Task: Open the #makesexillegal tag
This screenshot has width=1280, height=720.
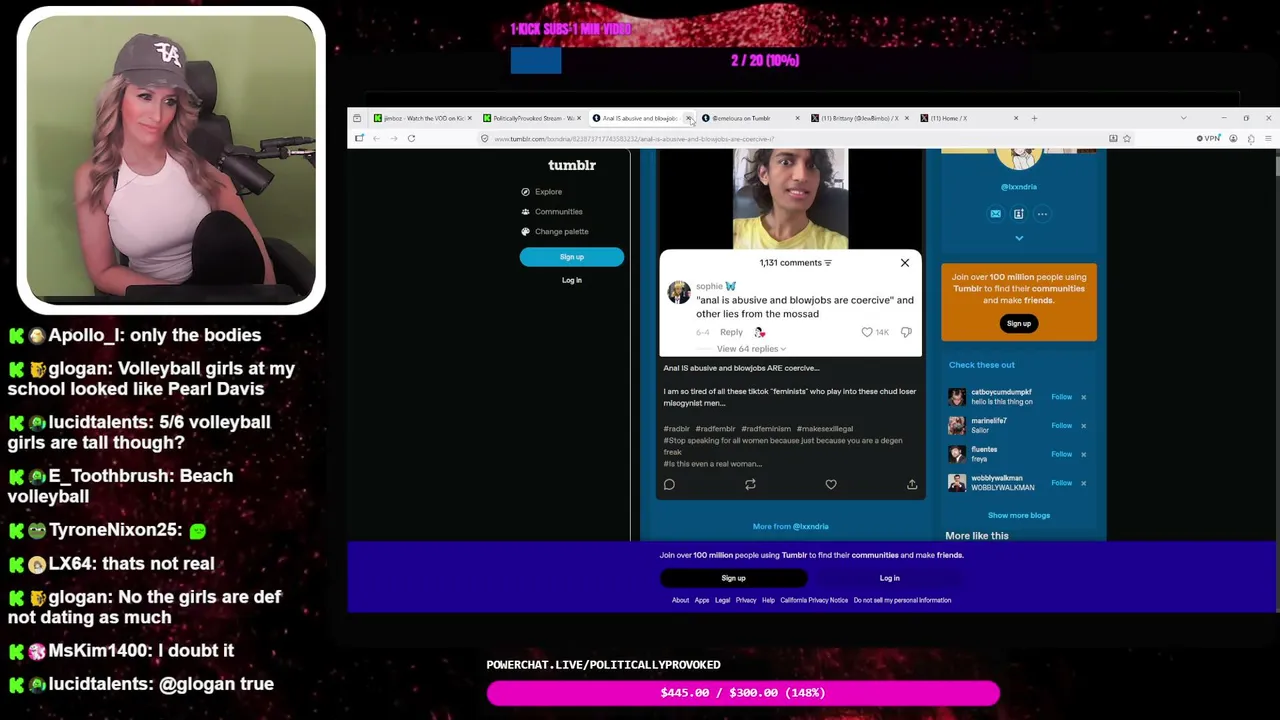Action: (825, 429)
